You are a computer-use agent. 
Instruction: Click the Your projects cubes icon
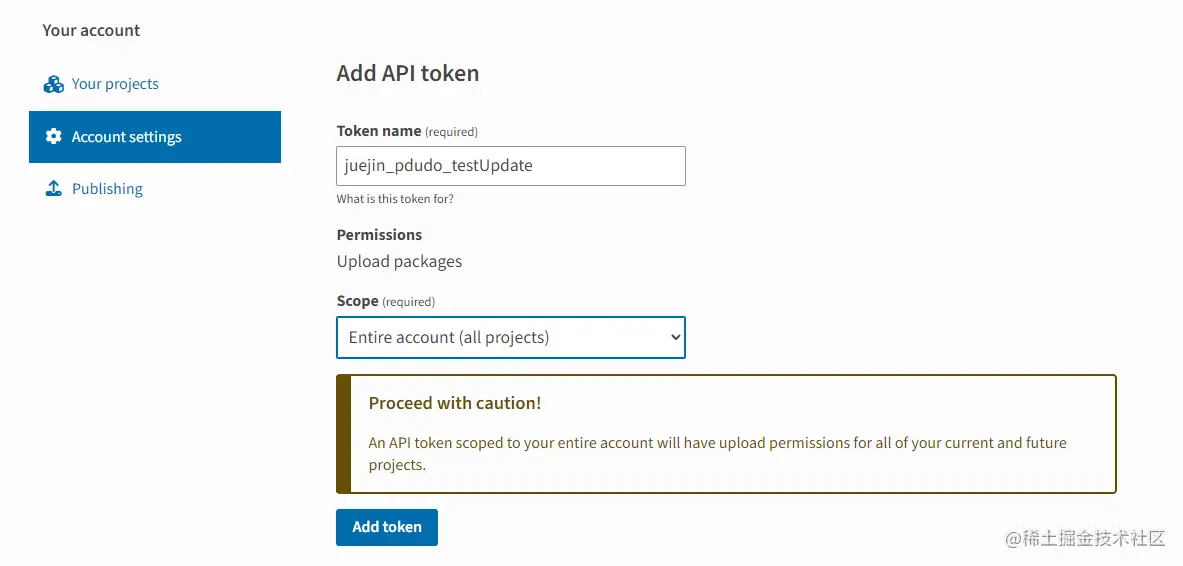[x=54, y=84]
